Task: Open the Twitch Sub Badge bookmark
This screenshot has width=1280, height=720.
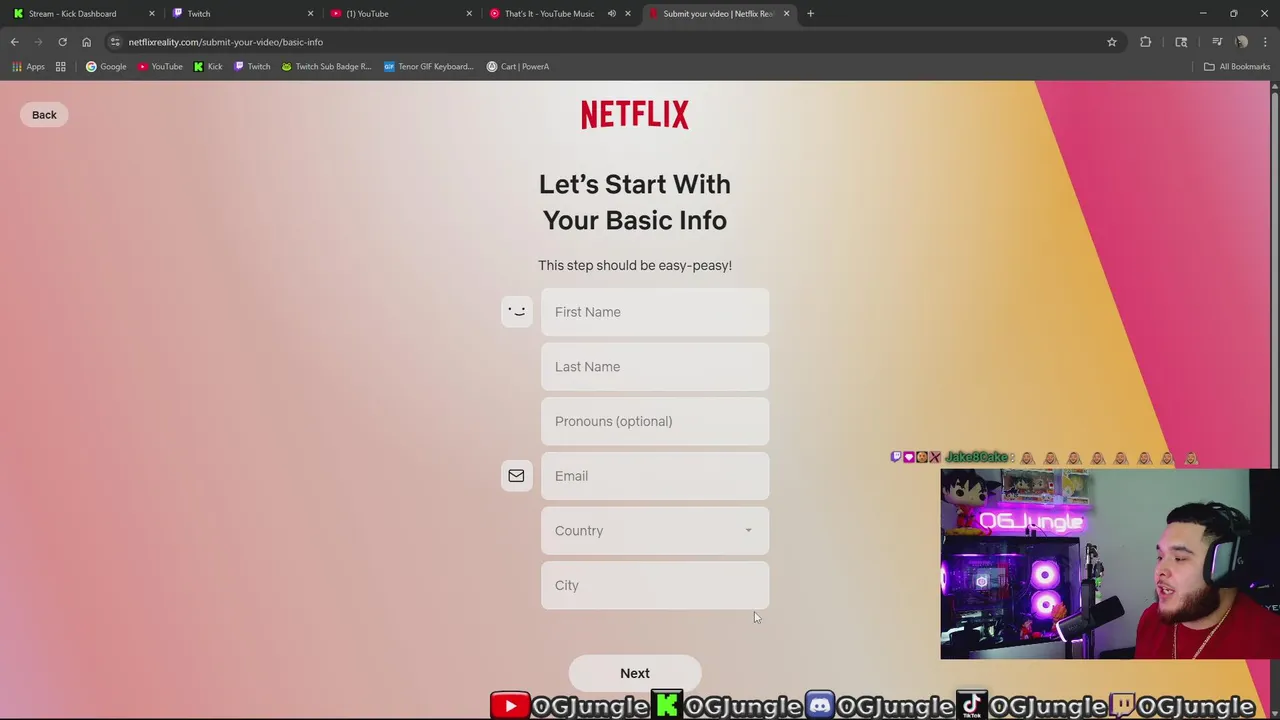Action: click(326, 66)
